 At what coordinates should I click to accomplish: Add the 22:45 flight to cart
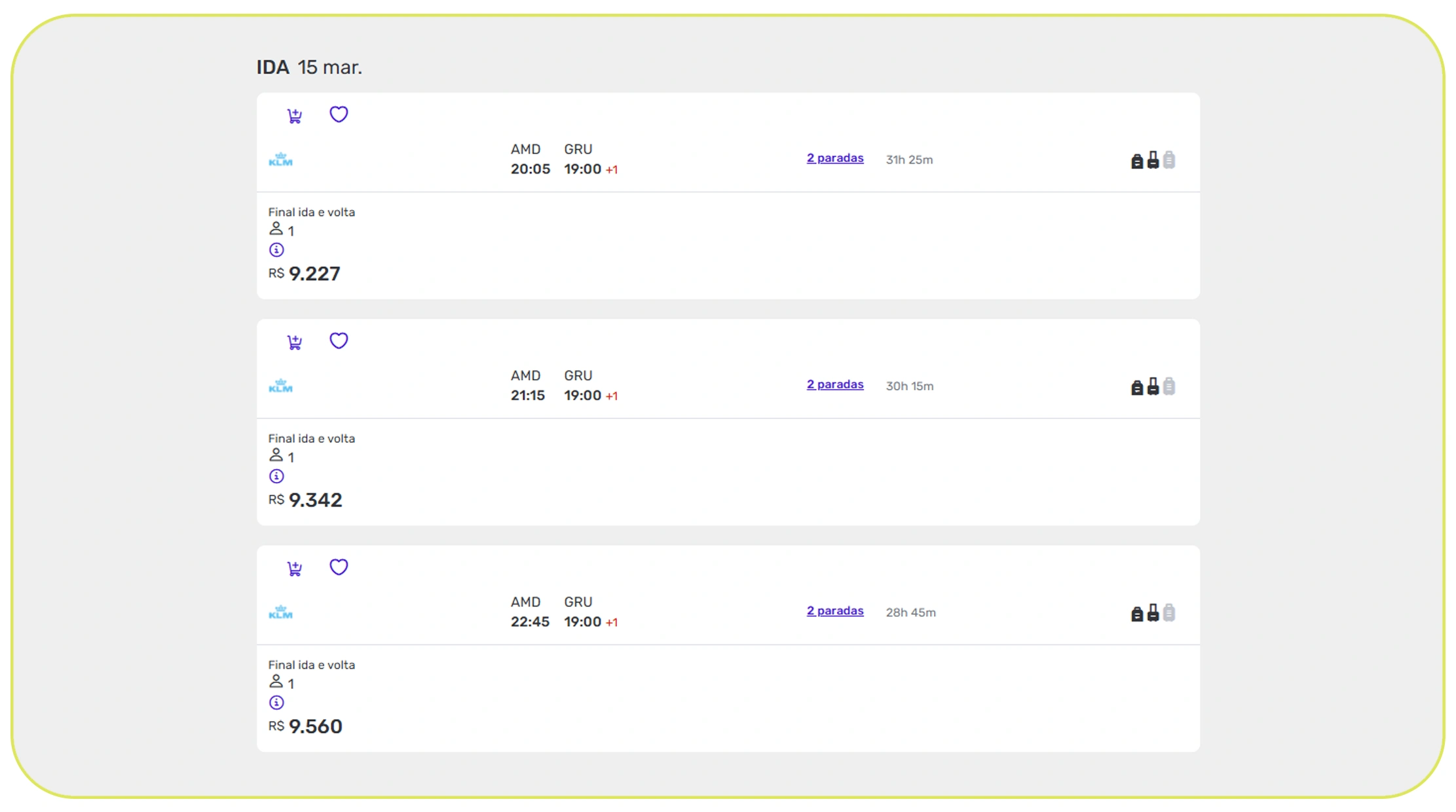coord(294,568)
